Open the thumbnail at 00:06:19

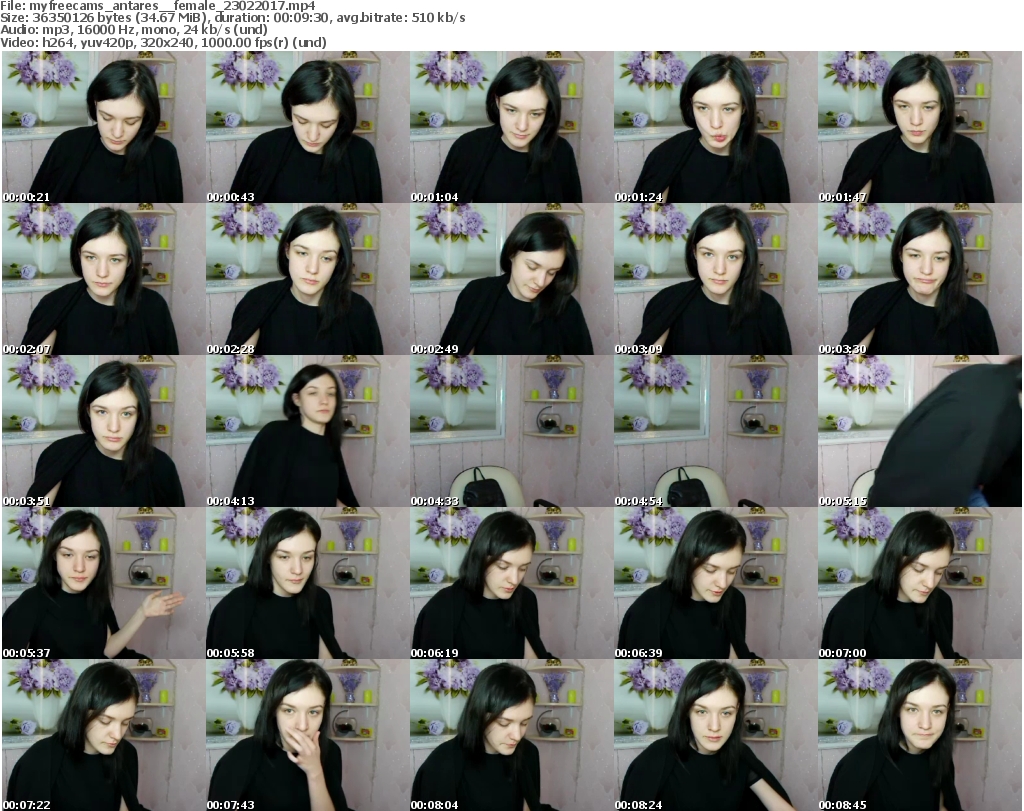(511, 584)
